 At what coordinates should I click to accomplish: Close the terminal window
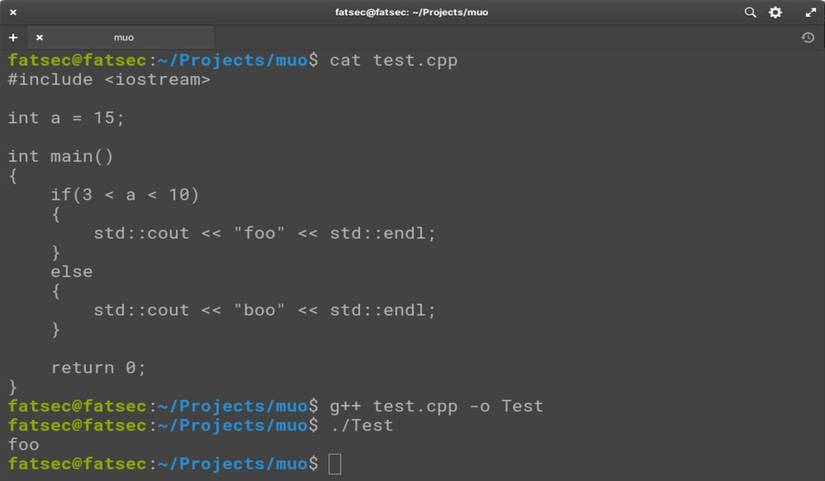tap(13, 12)
